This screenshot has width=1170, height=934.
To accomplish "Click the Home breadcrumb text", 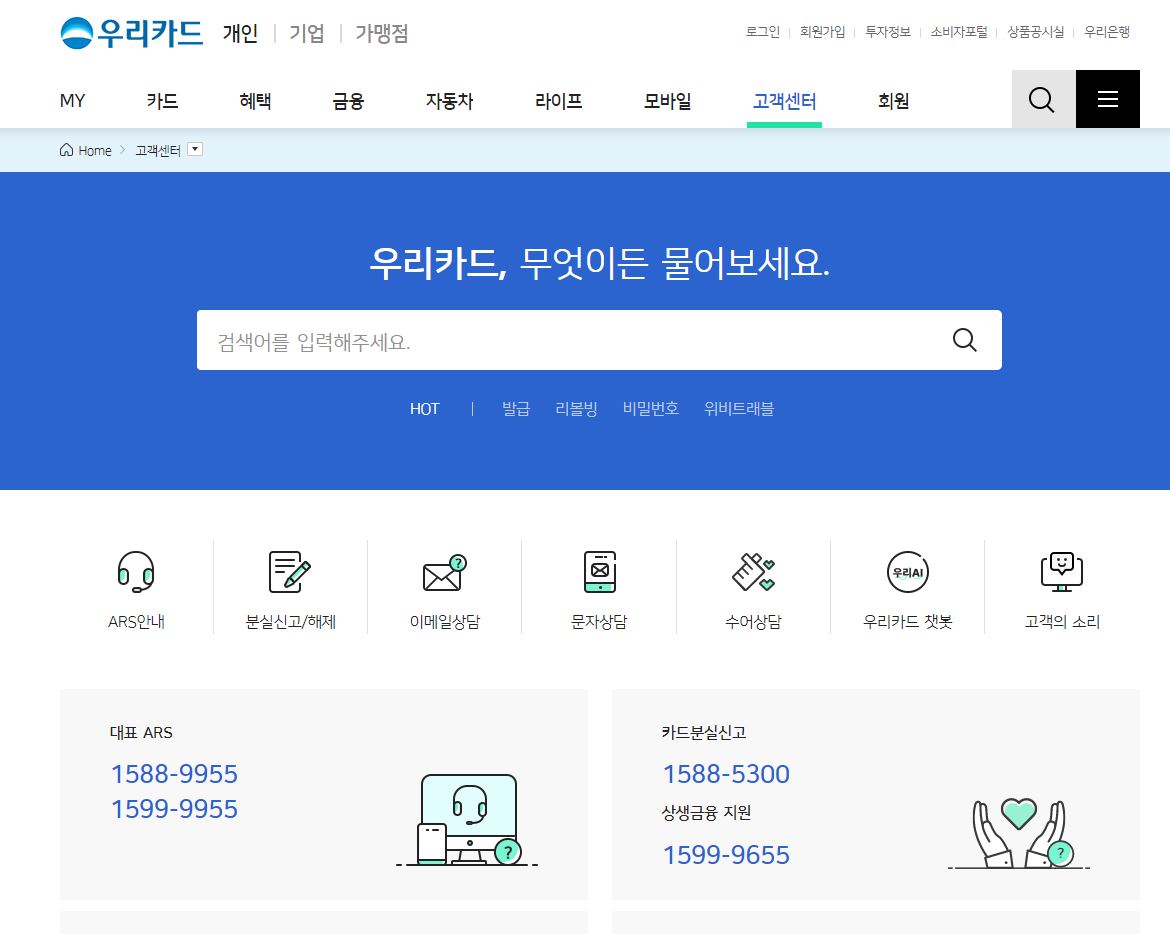I will click(x=95, y=151).
